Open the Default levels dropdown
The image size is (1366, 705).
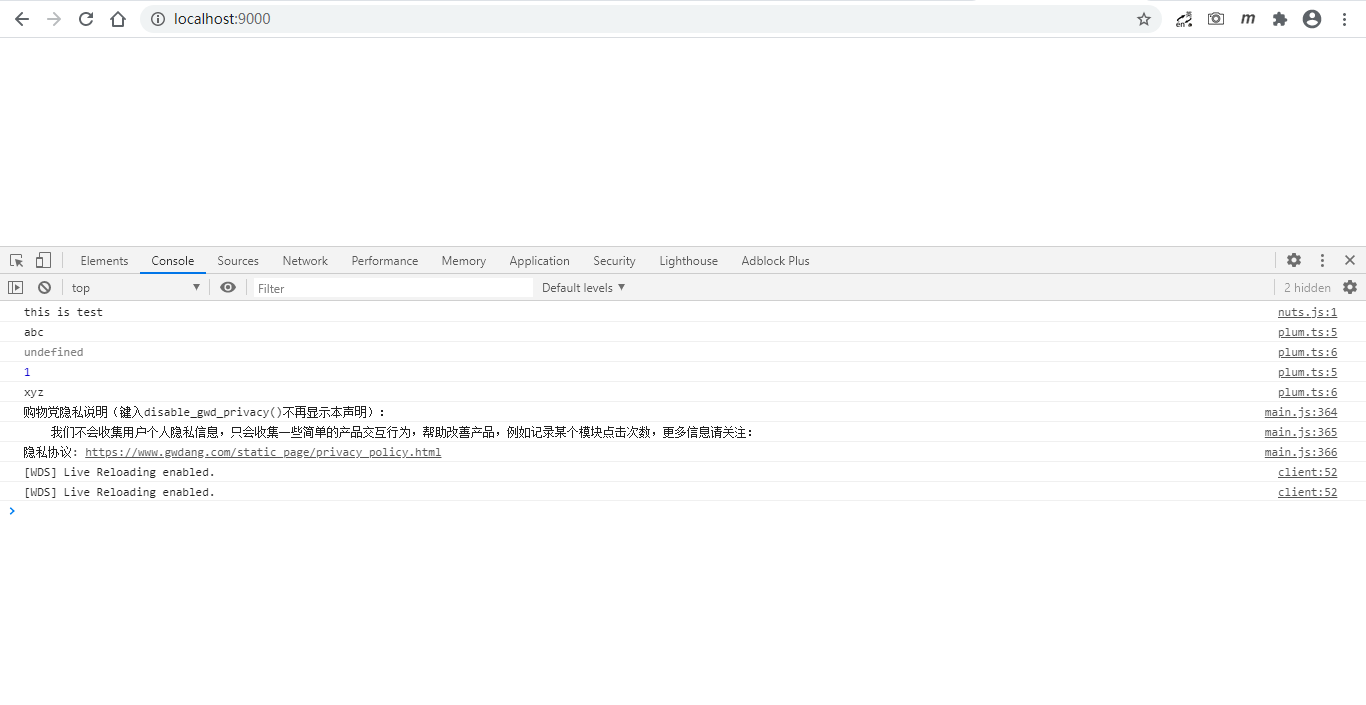583,287
